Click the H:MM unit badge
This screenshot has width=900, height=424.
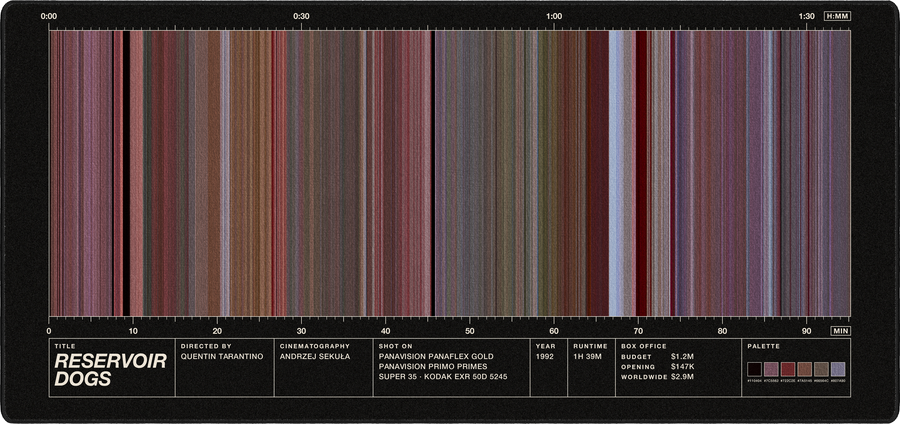837,16
